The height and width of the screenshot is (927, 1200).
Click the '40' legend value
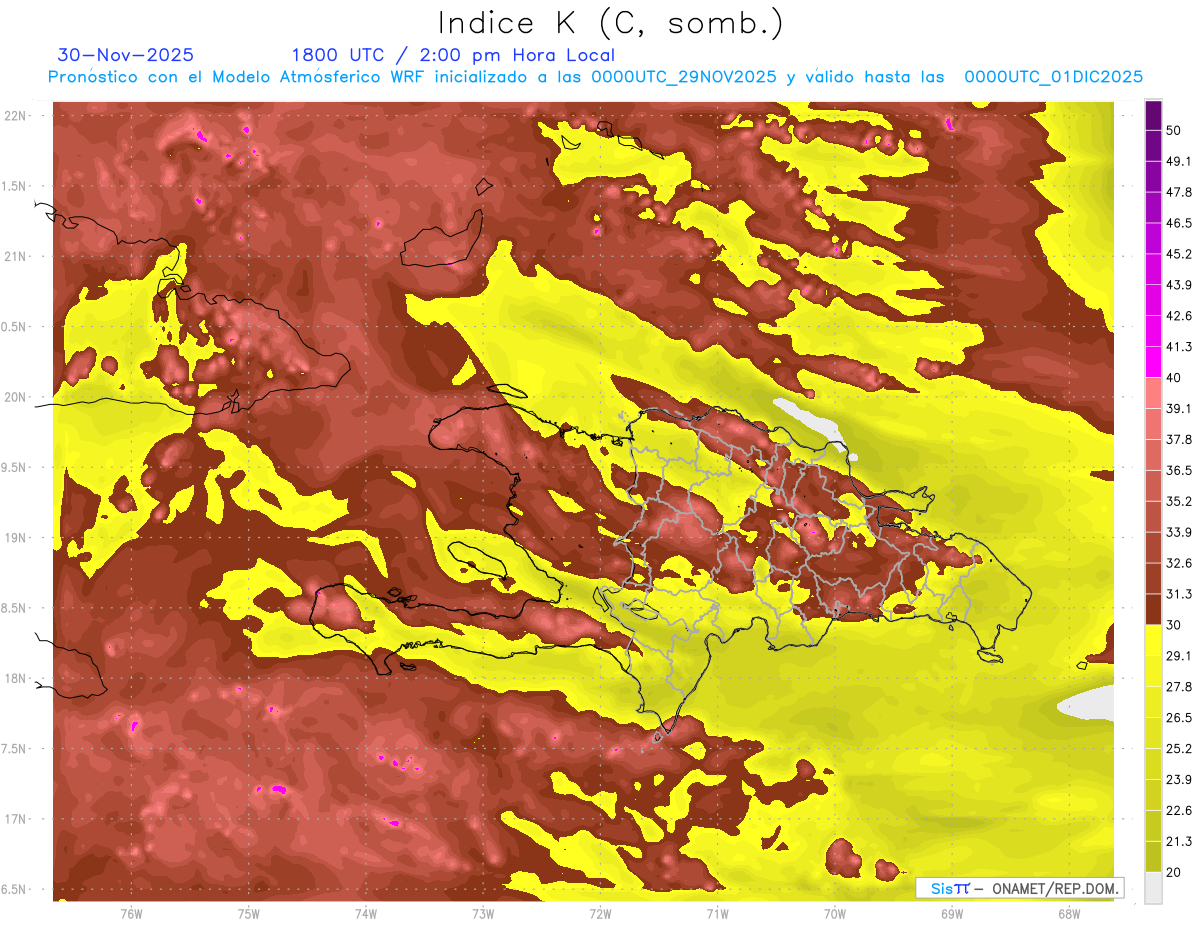[x=1174, y=378]
